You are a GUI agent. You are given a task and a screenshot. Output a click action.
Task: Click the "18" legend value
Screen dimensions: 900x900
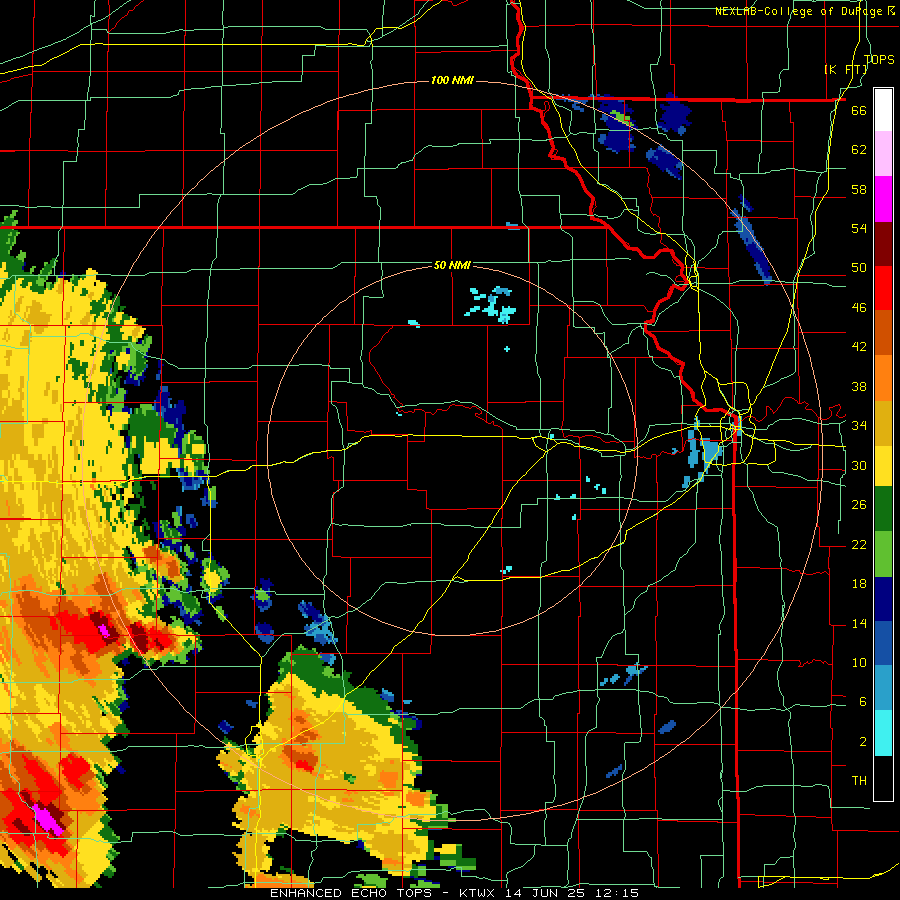pos(859,584)
